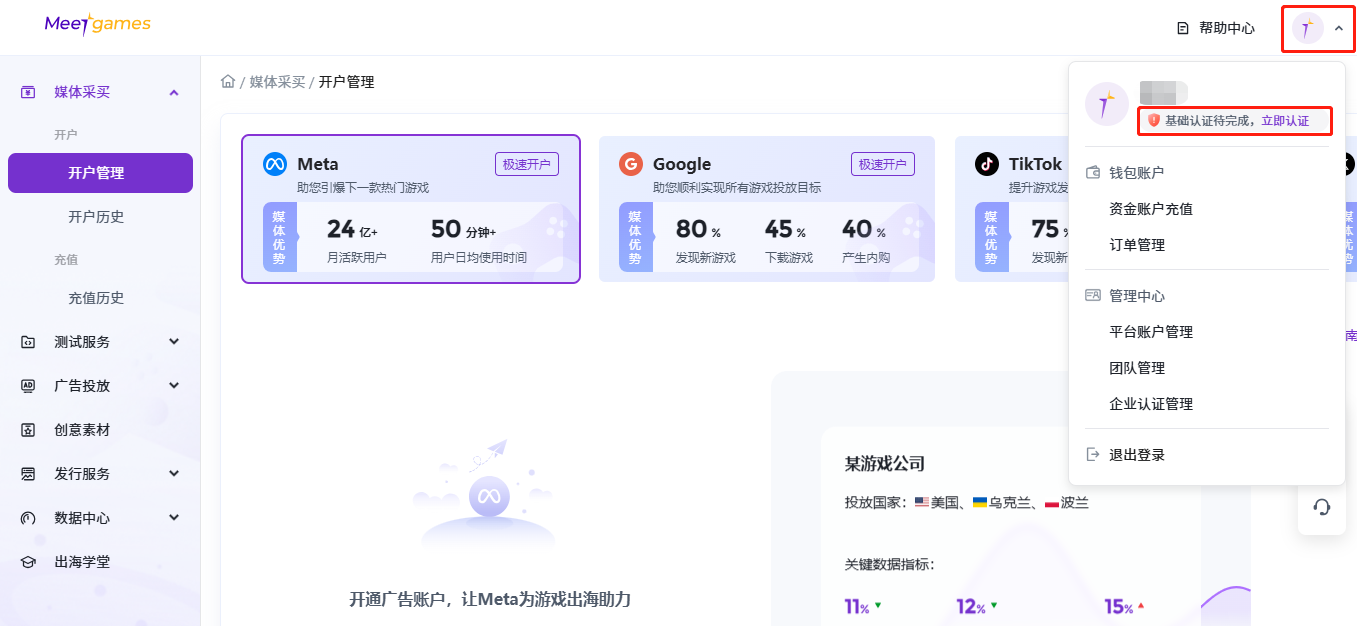Click user avatar in the top bar
Image resolution: width=1357 pixels, height=626 pixels.
point(1307,28)
